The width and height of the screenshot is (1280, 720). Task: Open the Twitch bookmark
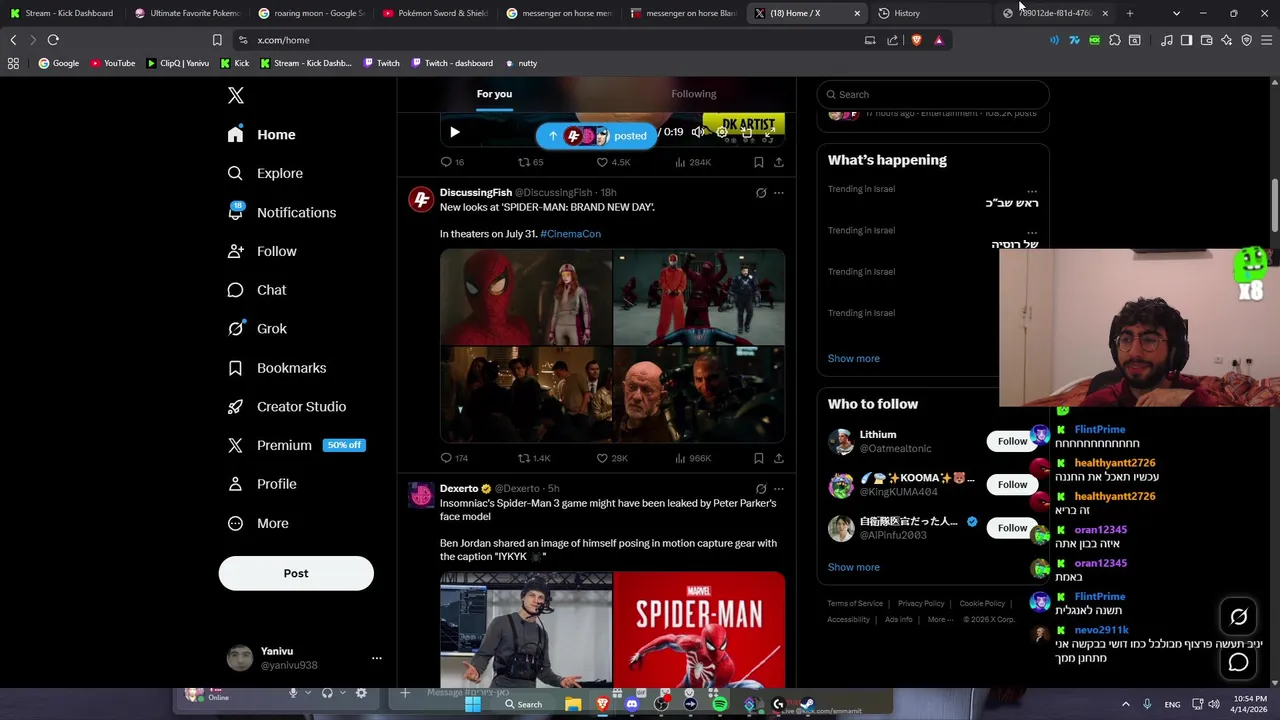click(x=381, y=63)
